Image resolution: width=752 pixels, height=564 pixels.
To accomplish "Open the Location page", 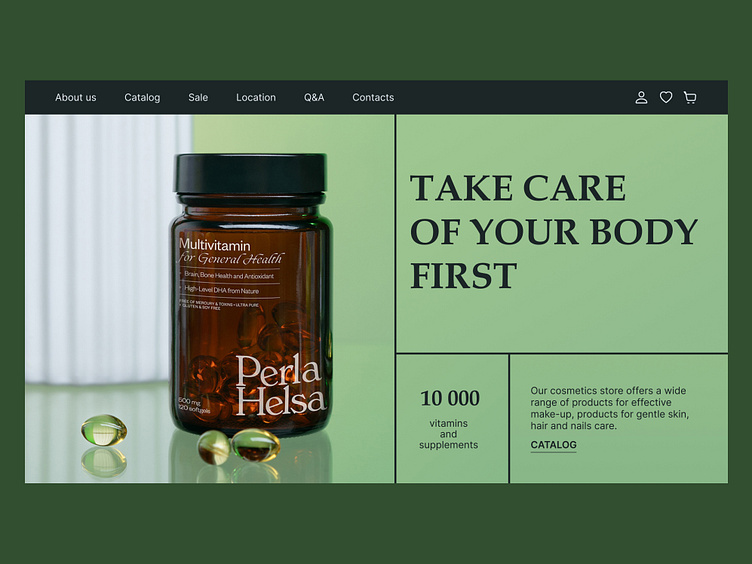I will point(256,97).
